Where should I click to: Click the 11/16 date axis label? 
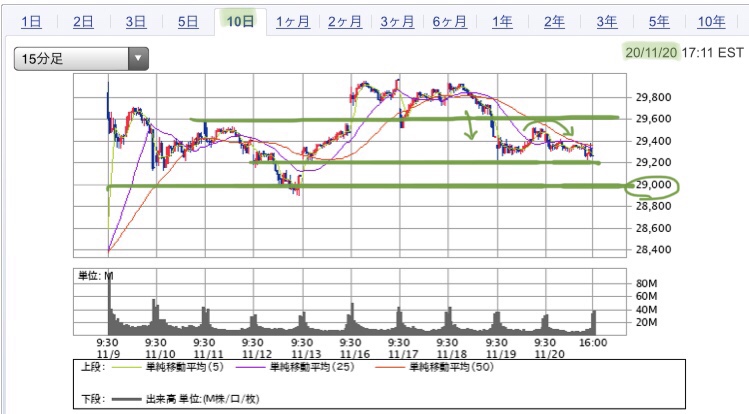[x=354, y=354]
